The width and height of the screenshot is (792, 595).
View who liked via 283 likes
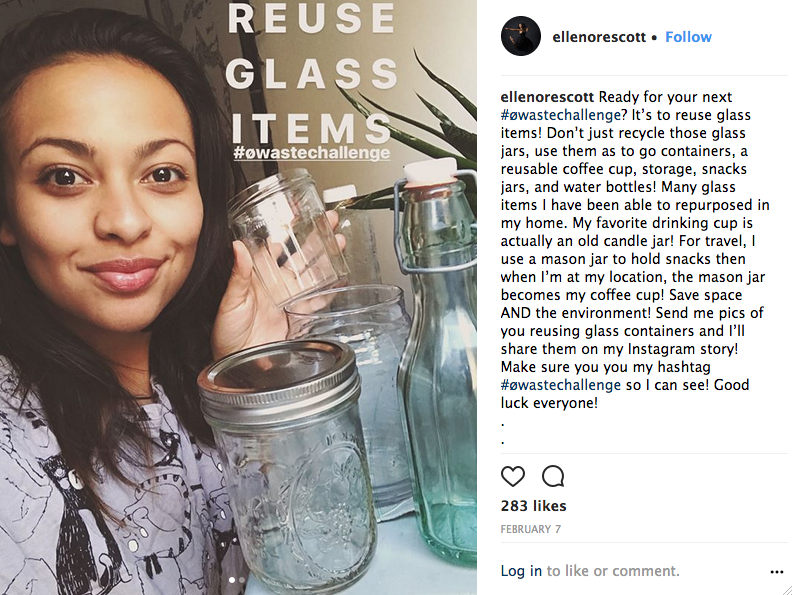click(534, 506)
